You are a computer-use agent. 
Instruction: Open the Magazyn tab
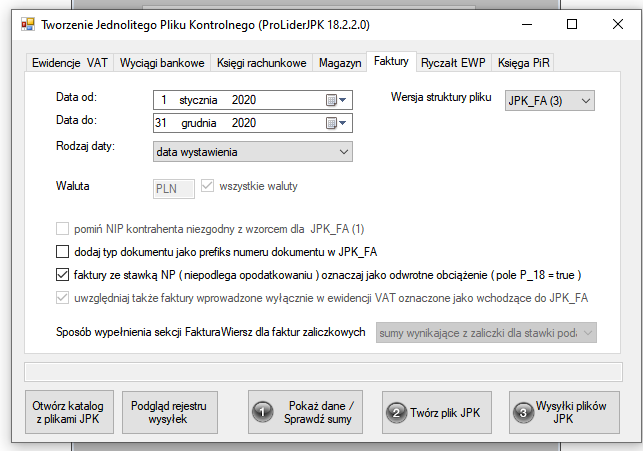click(340, 63)
